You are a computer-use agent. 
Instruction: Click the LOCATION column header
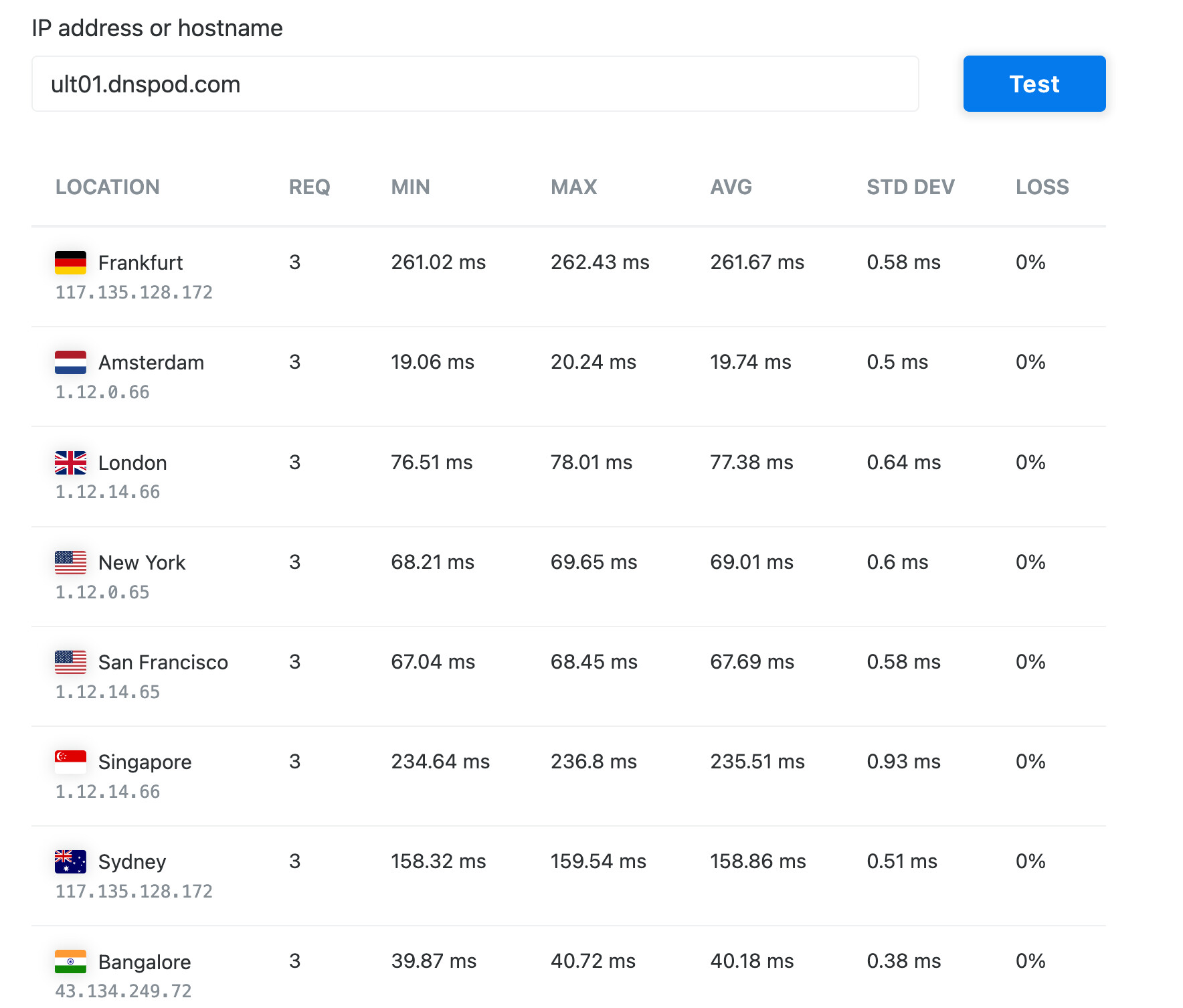(x=107, y=187)
